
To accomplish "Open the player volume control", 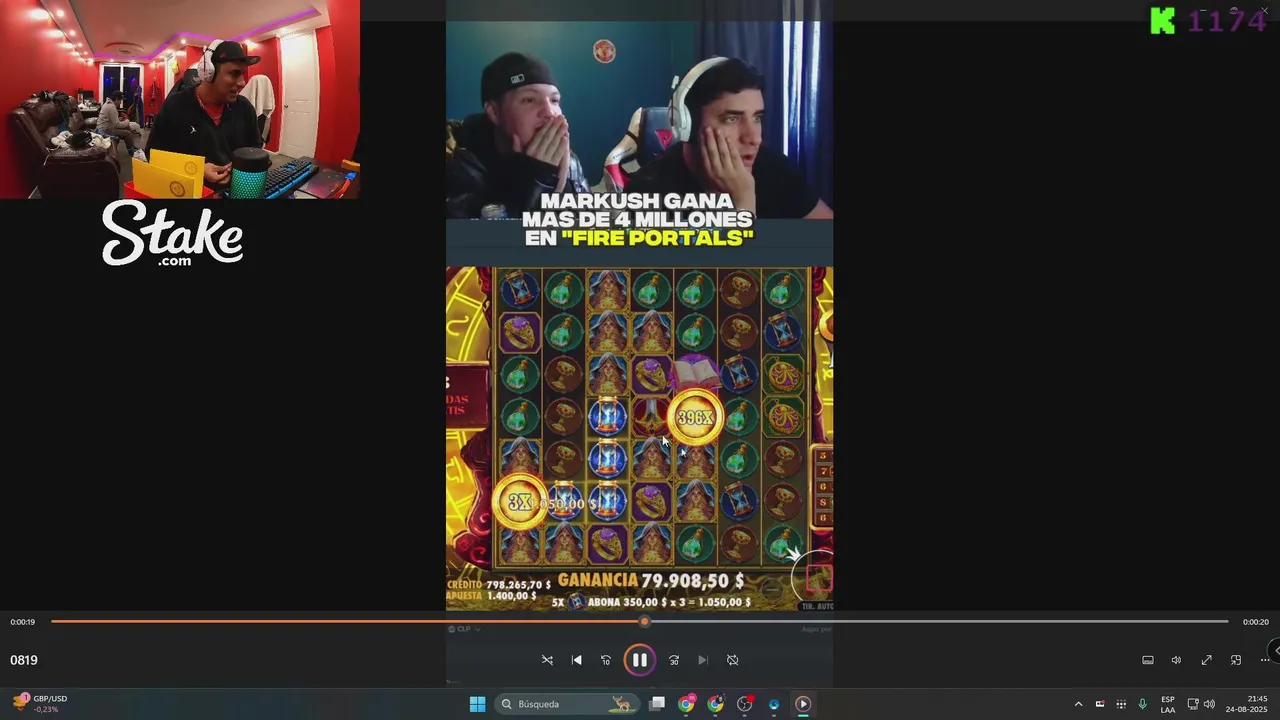I will pyautogui.click(x=1176, y=660).
